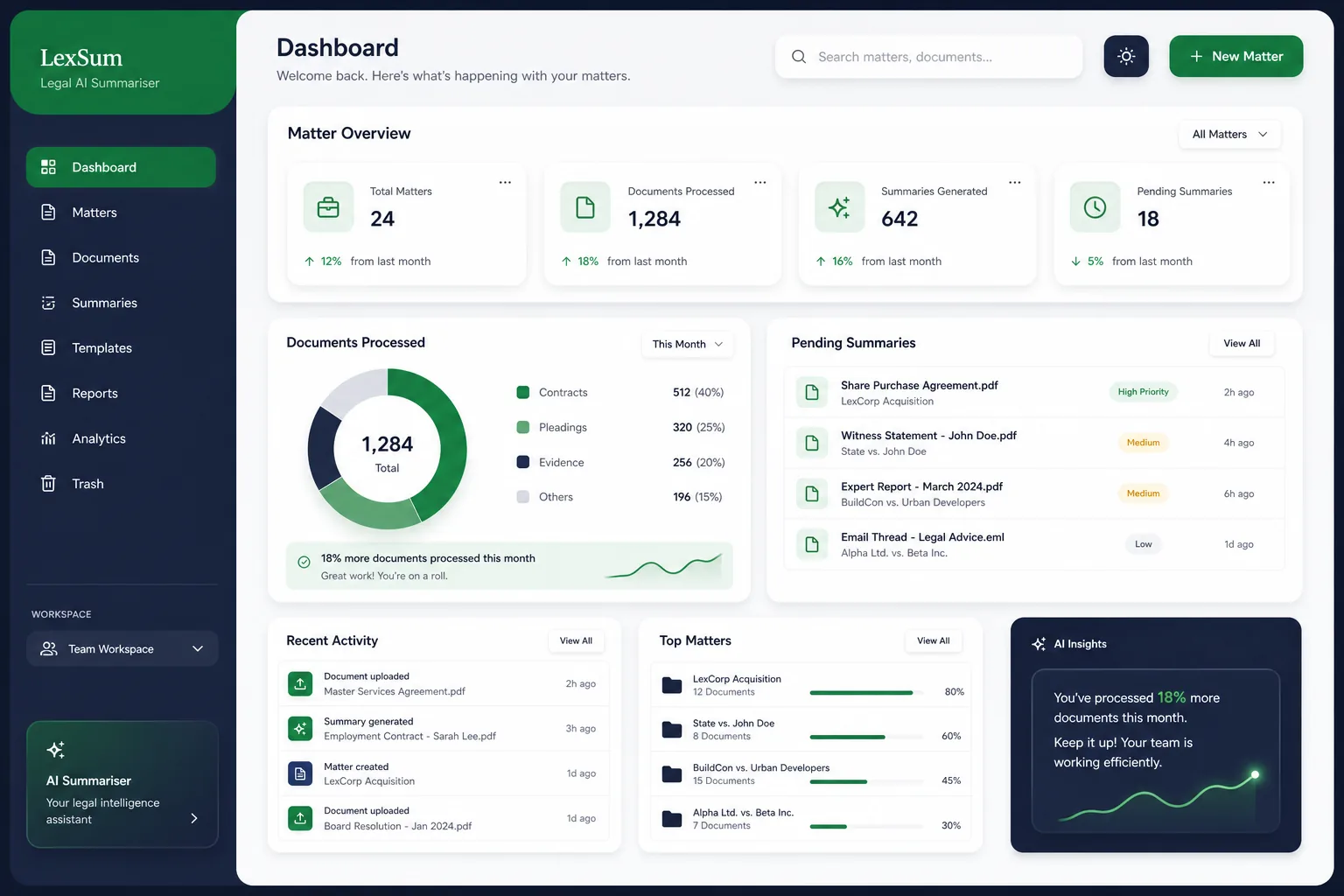Open the Templates sidebar item
Image resolution: width=1344 pixels, height=896 pixels.
tap(121, 348)
